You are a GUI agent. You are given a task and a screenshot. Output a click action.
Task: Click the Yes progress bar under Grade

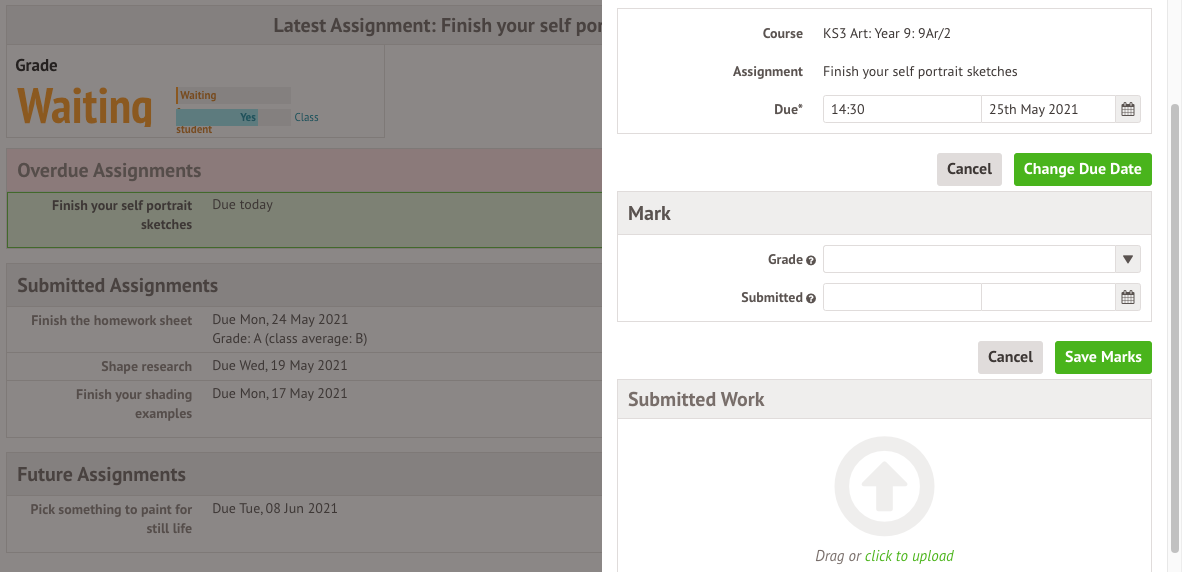click(217, 118)
